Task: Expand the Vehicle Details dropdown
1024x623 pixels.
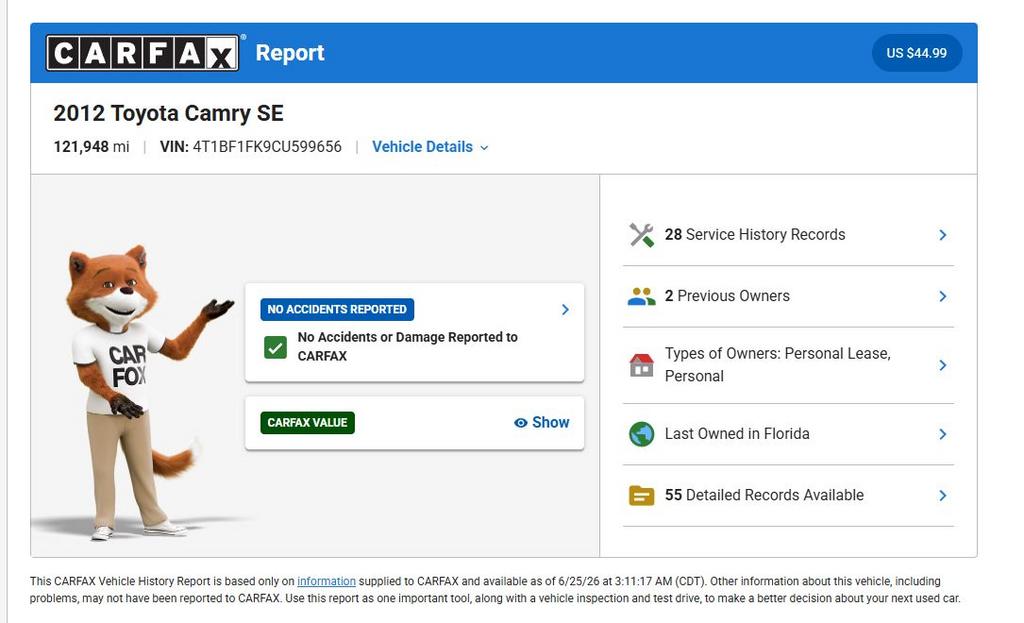Action: coord(430,147)
